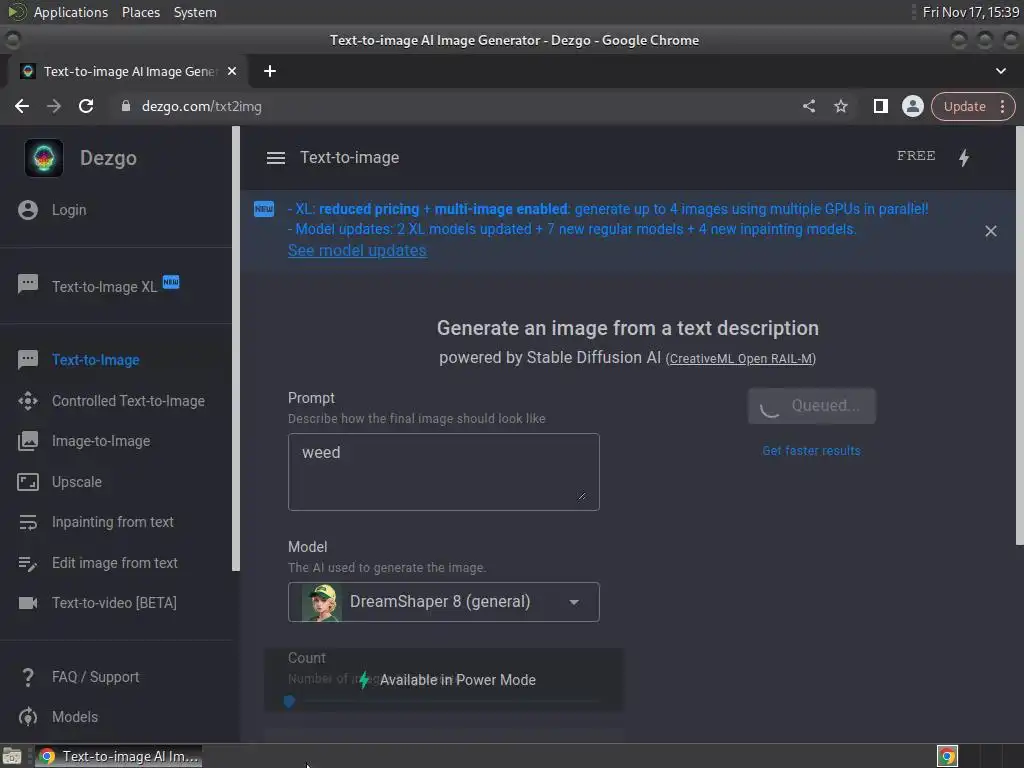Click the Text-to-Image XL chat icon

coord(28,285)
